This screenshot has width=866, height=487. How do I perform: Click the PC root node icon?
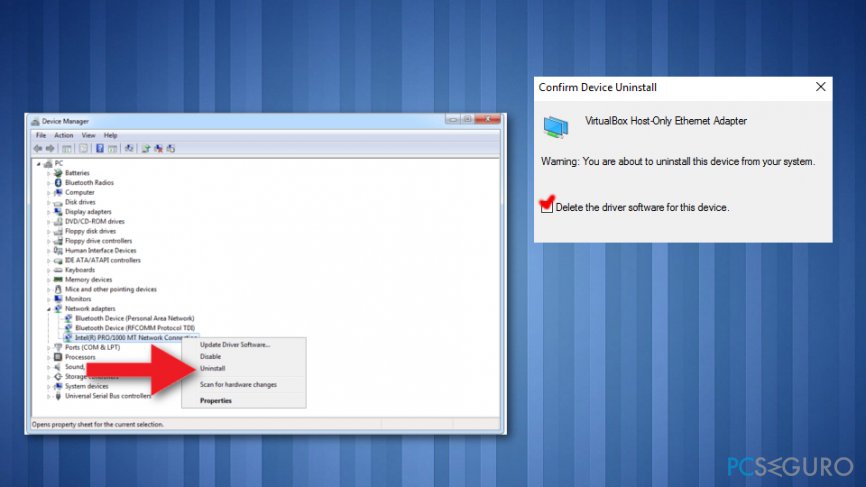click(48, 163)
